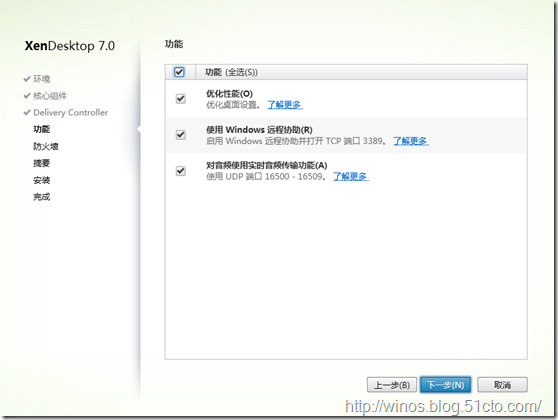Uncheck the 优化性能(O) checkbox
558x420 pixels.
pos(181,99)
